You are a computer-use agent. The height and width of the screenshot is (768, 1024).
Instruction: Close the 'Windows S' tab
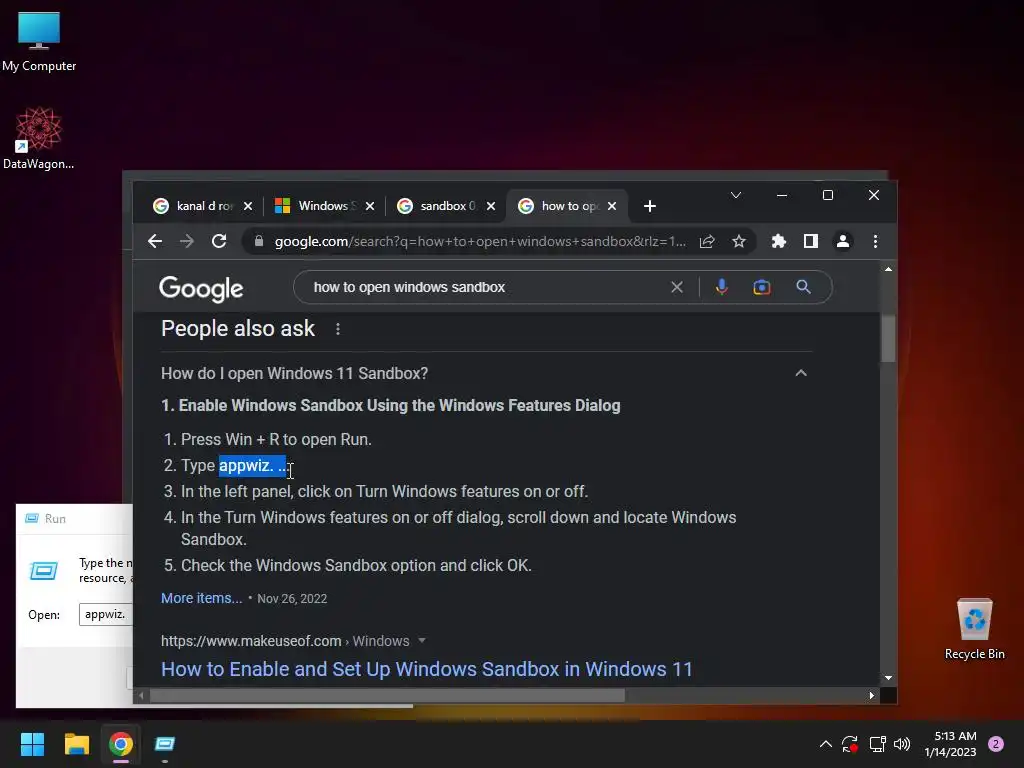[370, 206]
